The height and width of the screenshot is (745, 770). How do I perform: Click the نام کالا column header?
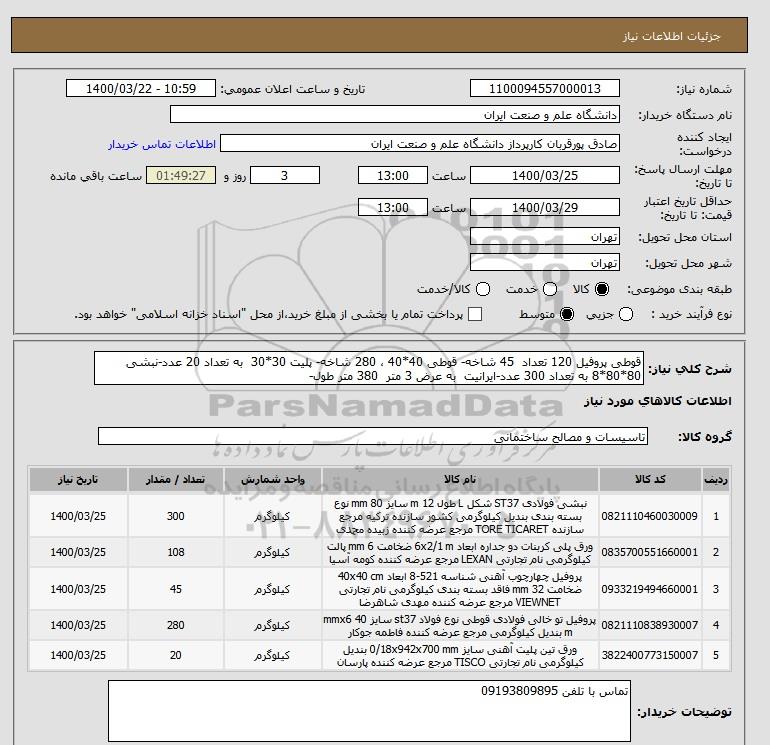tap(460, 479)
